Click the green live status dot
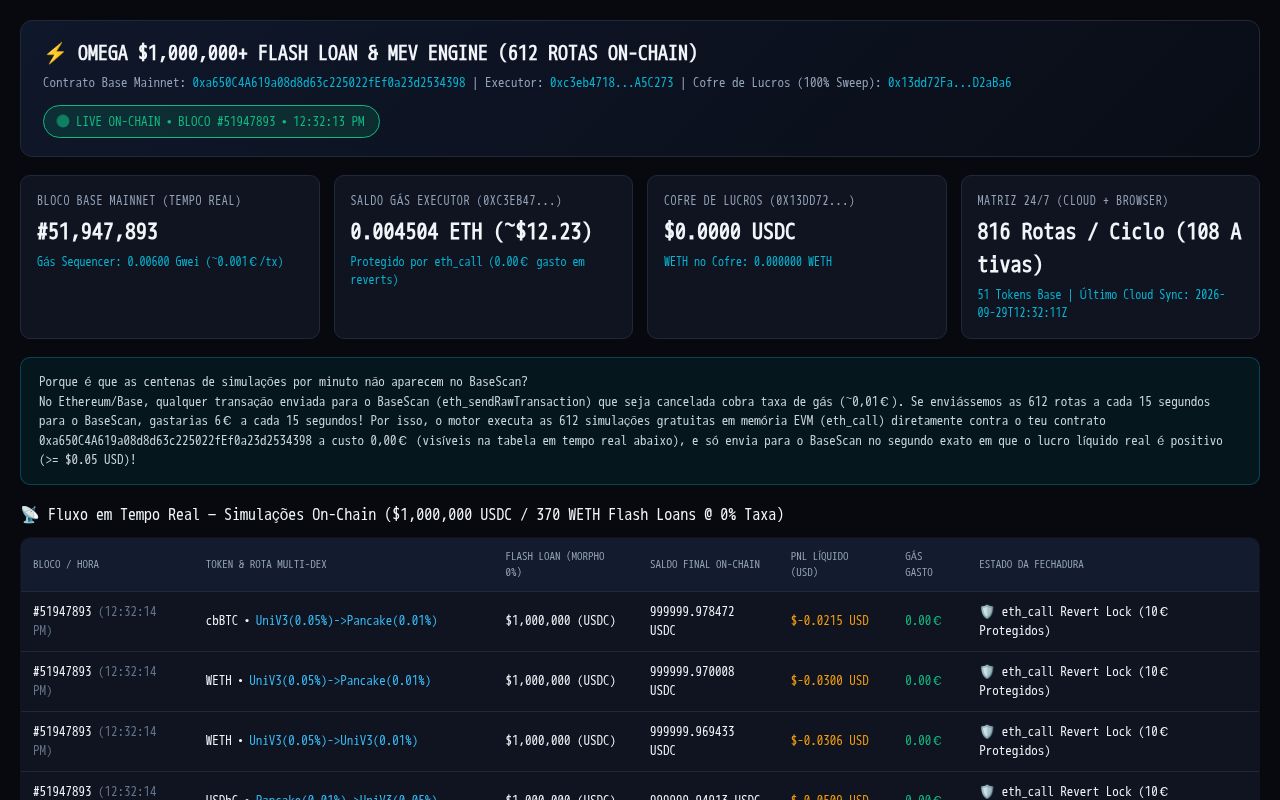The height and width of the screenshot is (800, 1280). point(63,121)
